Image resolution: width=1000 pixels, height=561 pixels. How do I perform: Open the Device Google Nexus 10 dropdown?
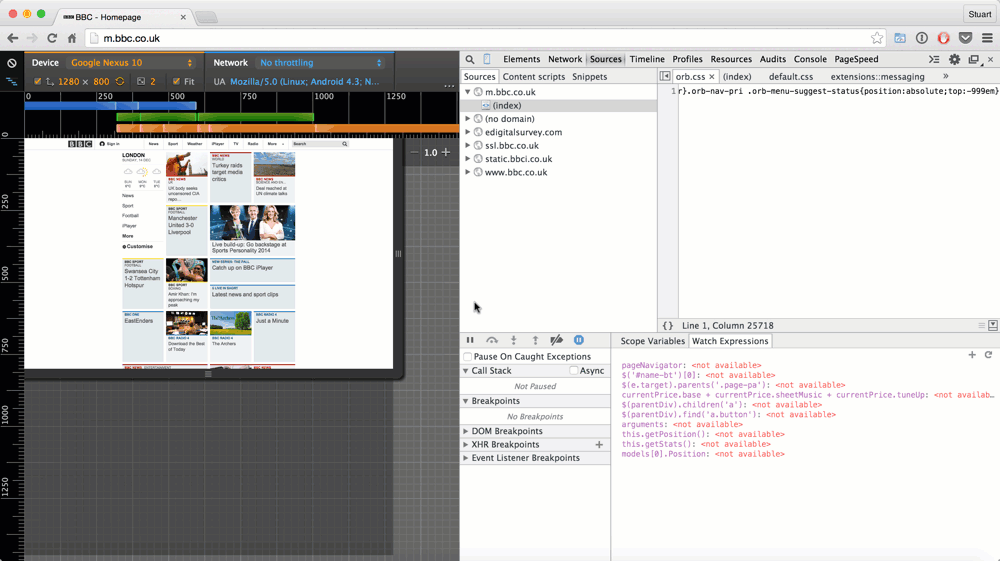pos(131,62)
